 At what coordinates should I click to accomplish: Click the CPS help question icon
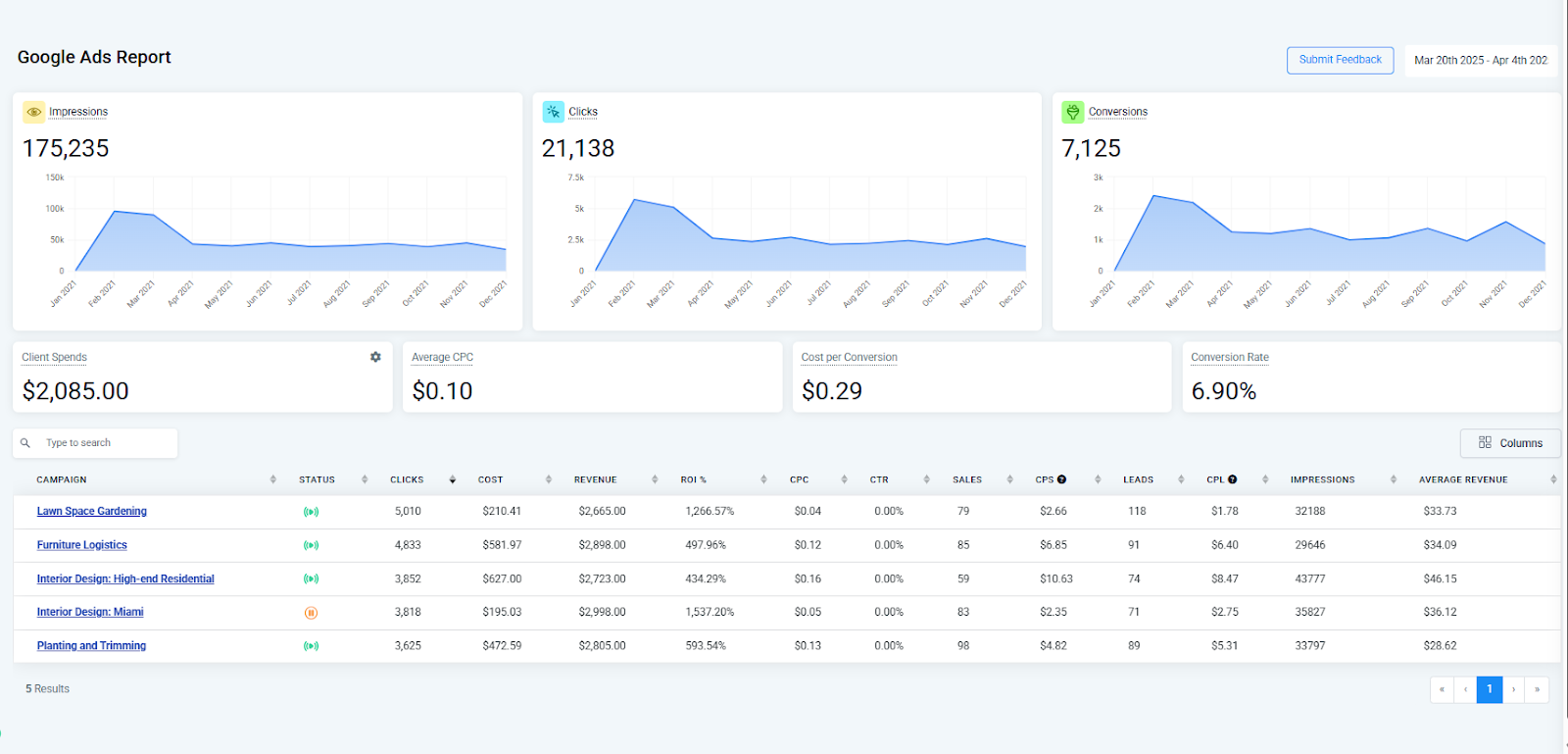pos(1061,479)
